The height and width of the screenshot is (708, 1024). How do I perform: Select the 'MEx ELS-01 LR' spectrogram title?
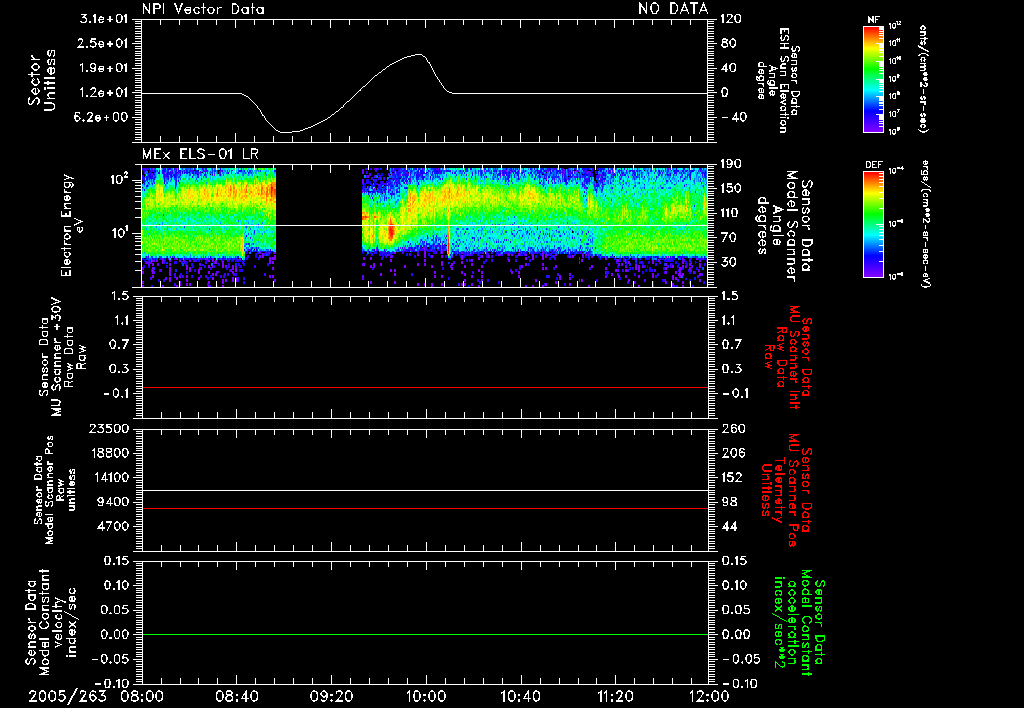pyautogui.click(x=200, y=154)
